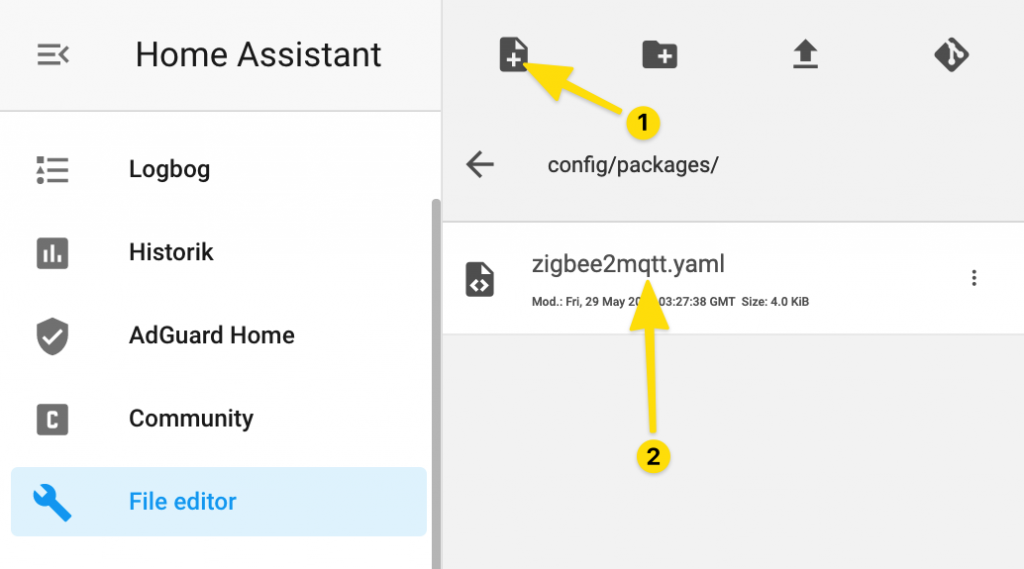This screenshot has height=569, width=1024.
Task: Click the zigbee2mqtt.yaml code file icon
Action: (x=479, y=279)
